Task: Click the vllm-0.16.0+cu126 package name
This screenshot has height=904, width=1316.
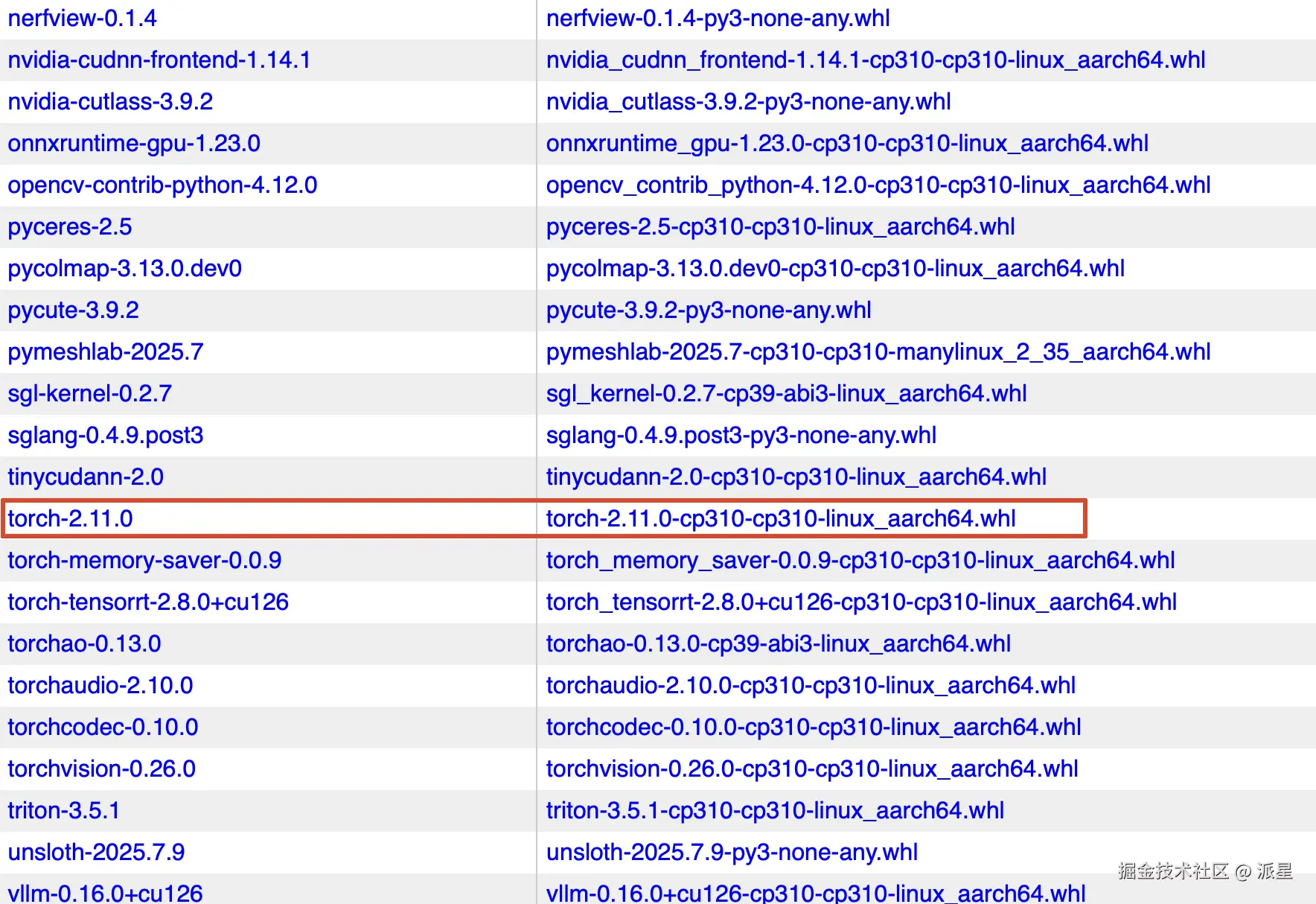Action: (105, 893)
